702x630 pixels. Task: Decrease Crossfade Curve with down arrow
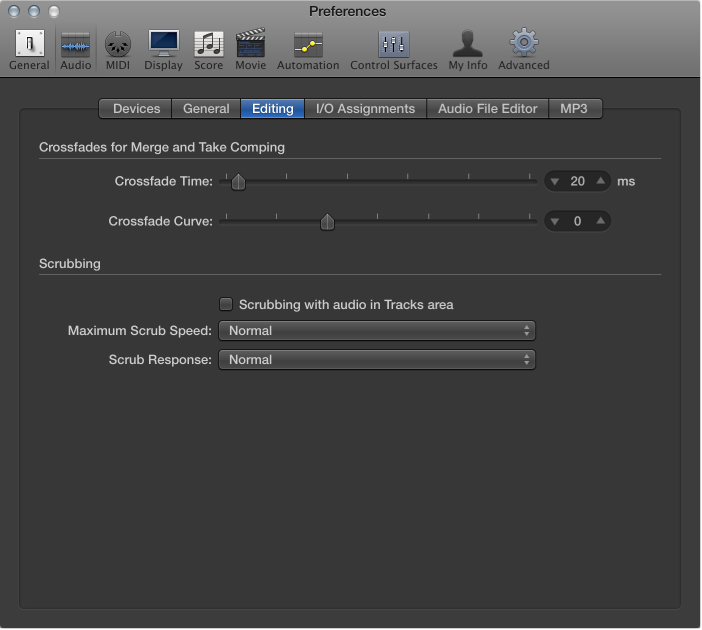(555, 221)
